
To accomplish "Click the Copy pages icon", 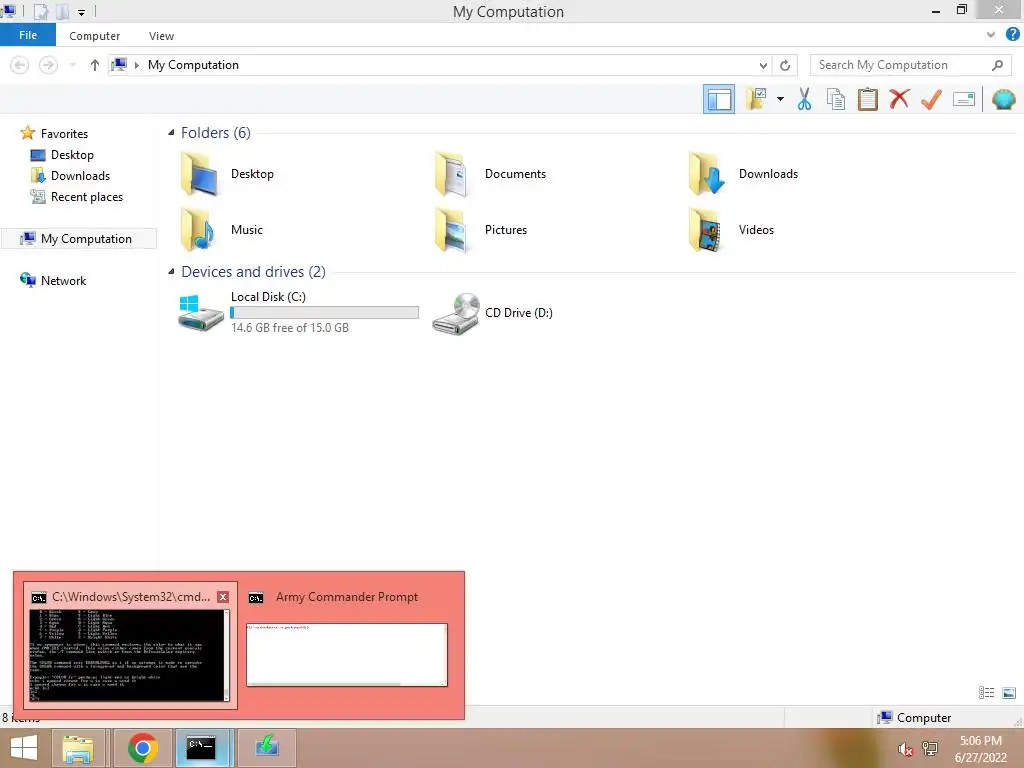I will (835, 99).
